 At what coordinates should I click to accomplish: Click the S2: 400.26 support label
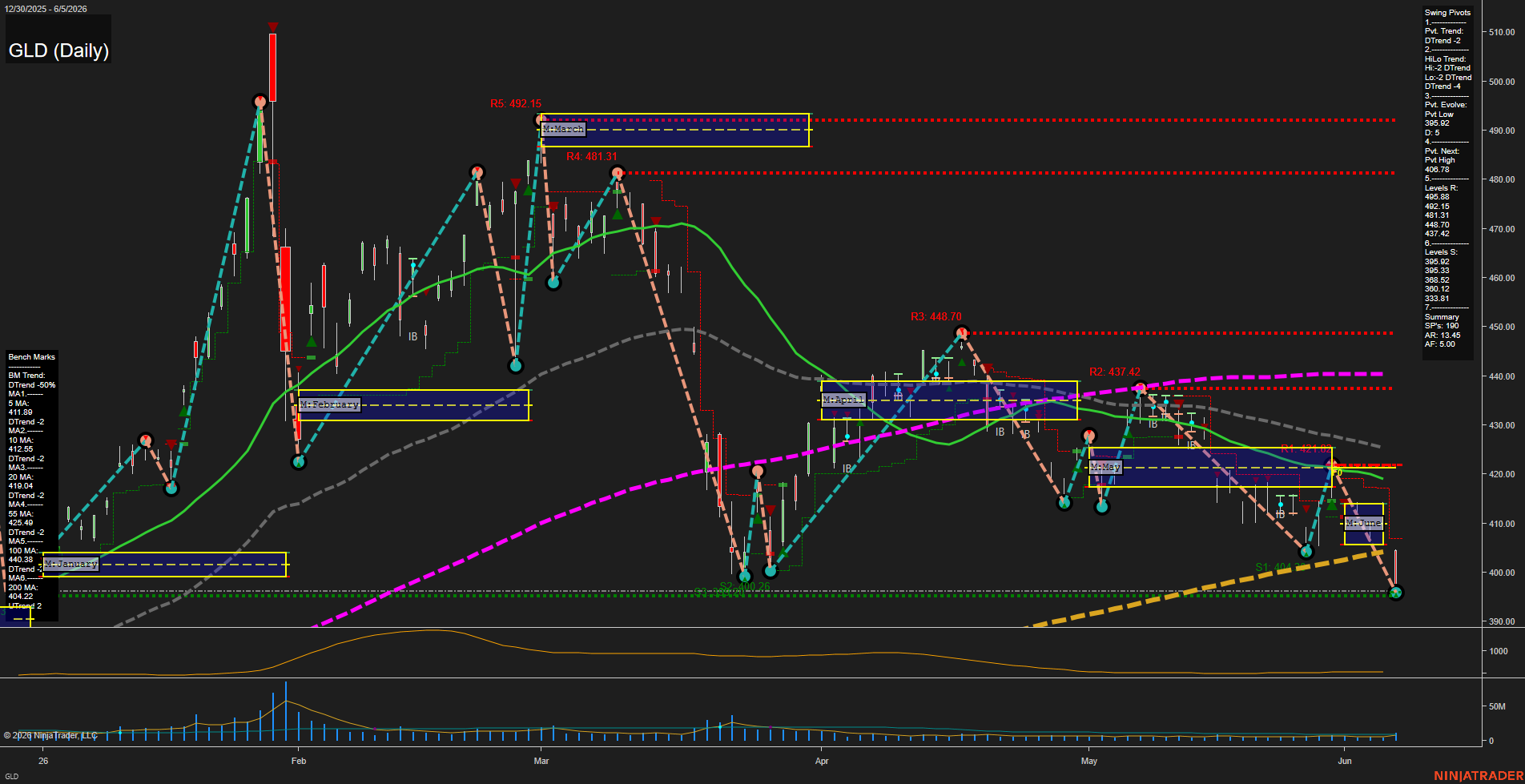point(745,586)
